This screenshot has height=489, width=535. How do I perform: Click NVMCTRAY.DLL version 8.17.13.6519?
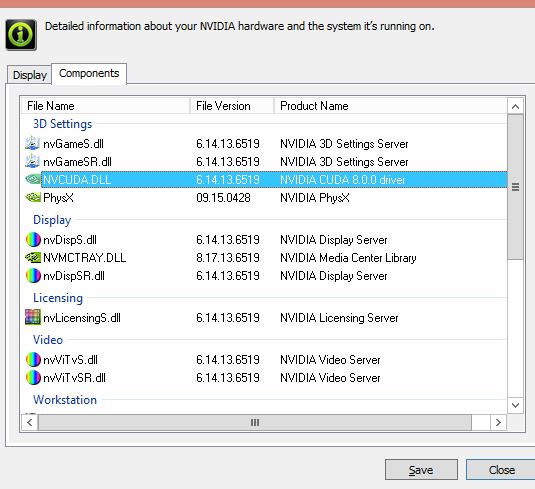point(228,258)
